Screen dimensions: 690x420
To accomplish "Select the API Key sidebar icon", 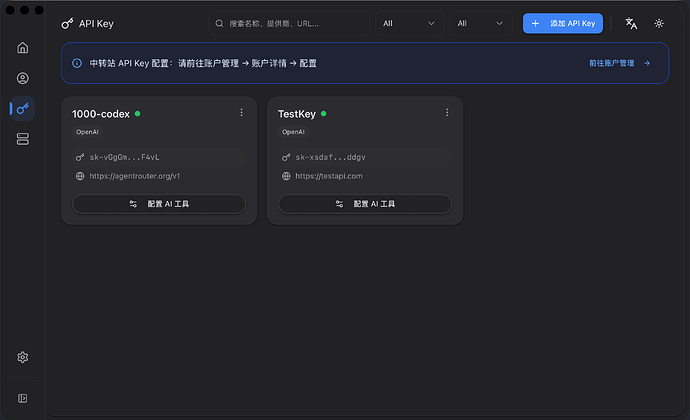I will point(22,109).
